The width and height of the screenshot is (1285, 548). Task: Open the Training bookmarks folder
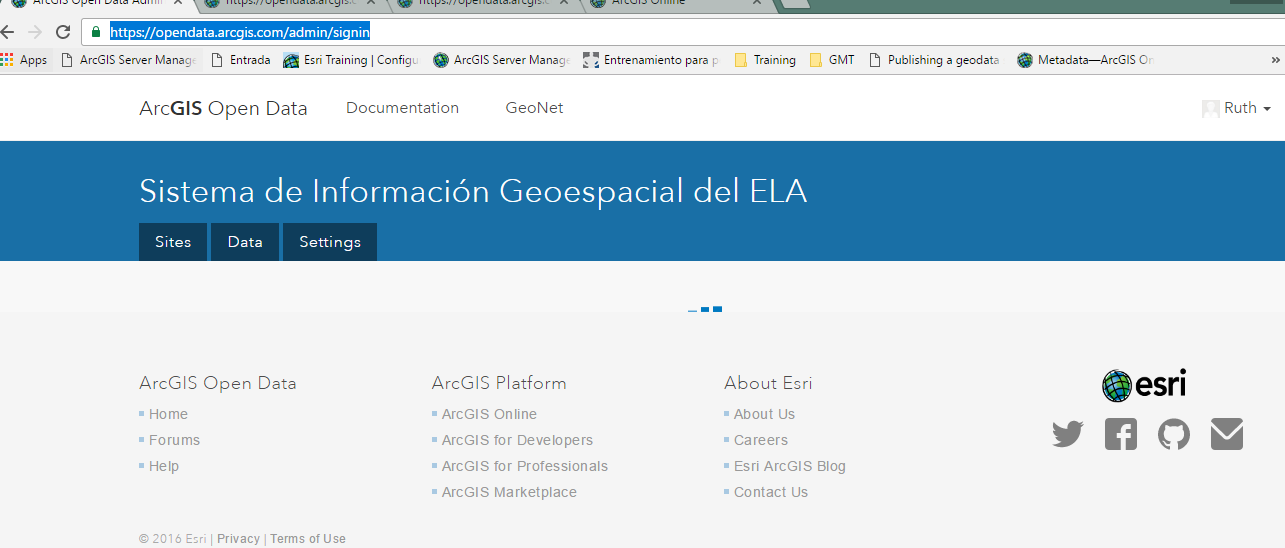(765, 60)
